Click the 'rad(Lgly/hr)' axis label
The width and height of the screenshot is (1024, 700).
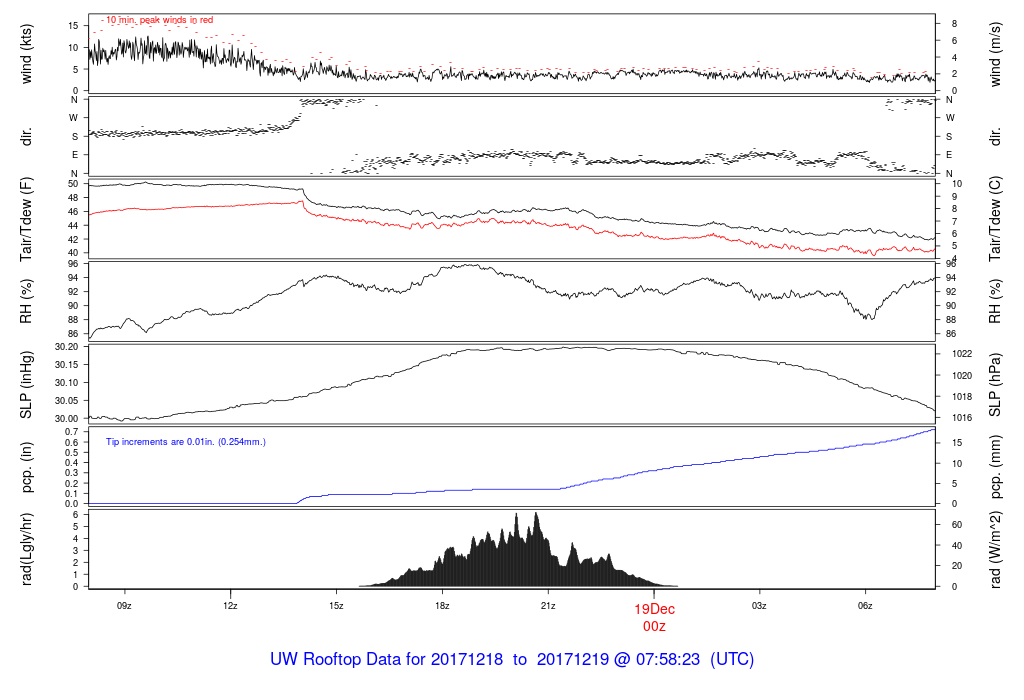[x=26, y=549]
